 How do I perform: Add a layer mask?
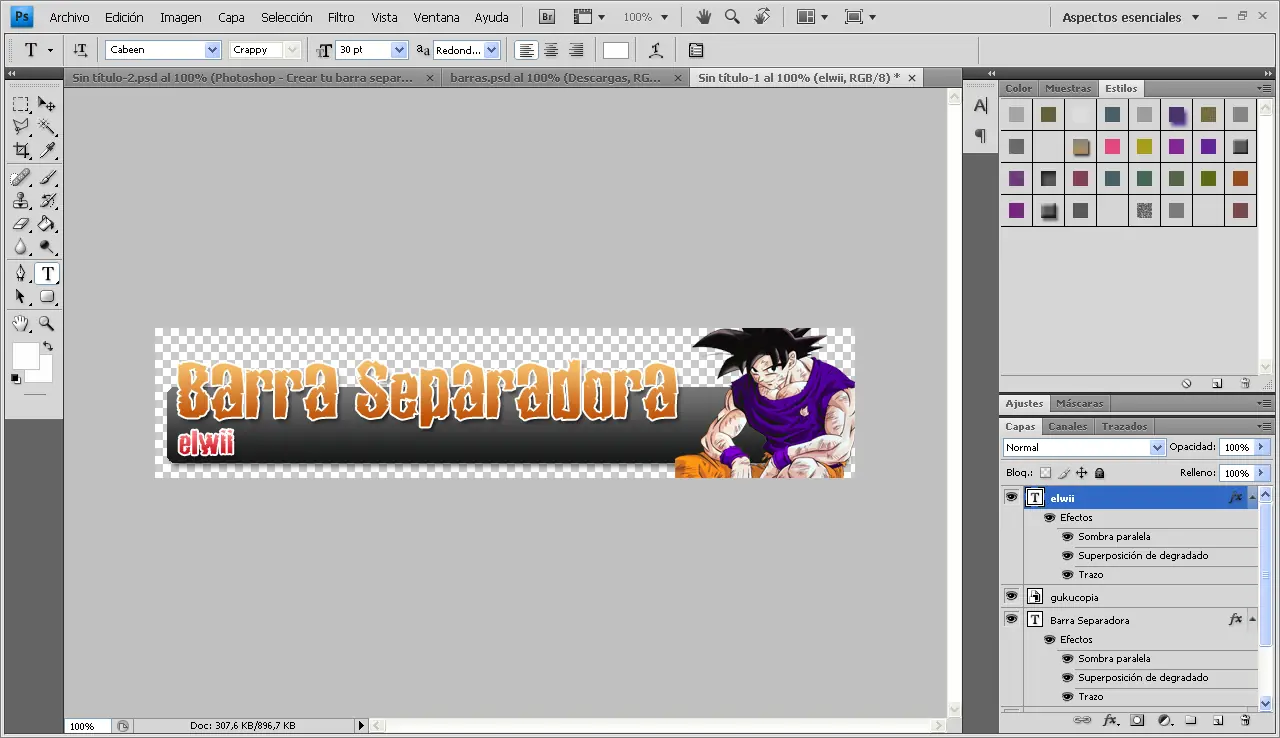[x=1137, y=720]
